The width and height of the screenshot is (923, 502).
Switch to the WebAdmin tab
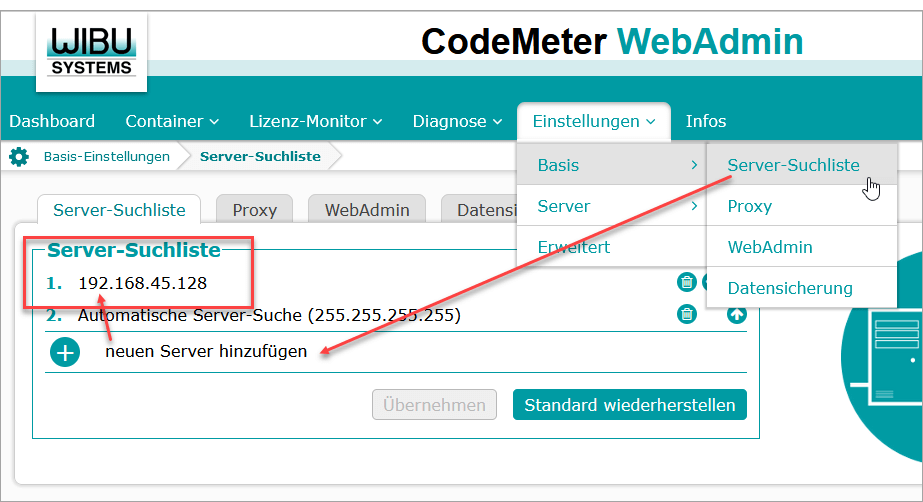click(x=367, y=210)
